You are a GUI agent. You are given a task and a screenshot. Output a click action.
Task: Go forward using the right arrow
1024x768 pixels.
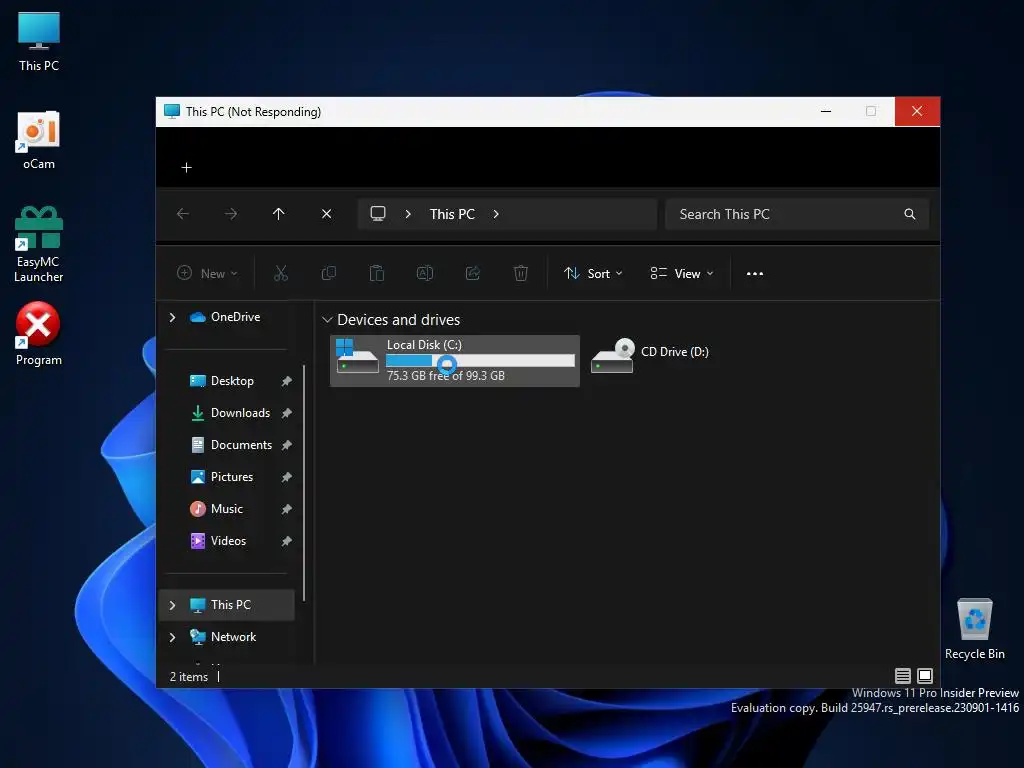[x=231, y=214]
